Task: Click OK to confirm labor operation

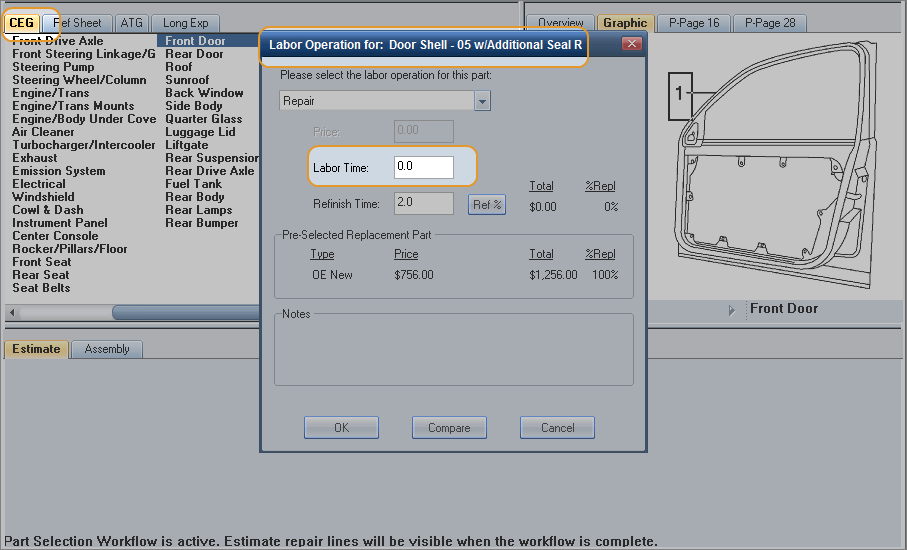Action: (341, 428)
